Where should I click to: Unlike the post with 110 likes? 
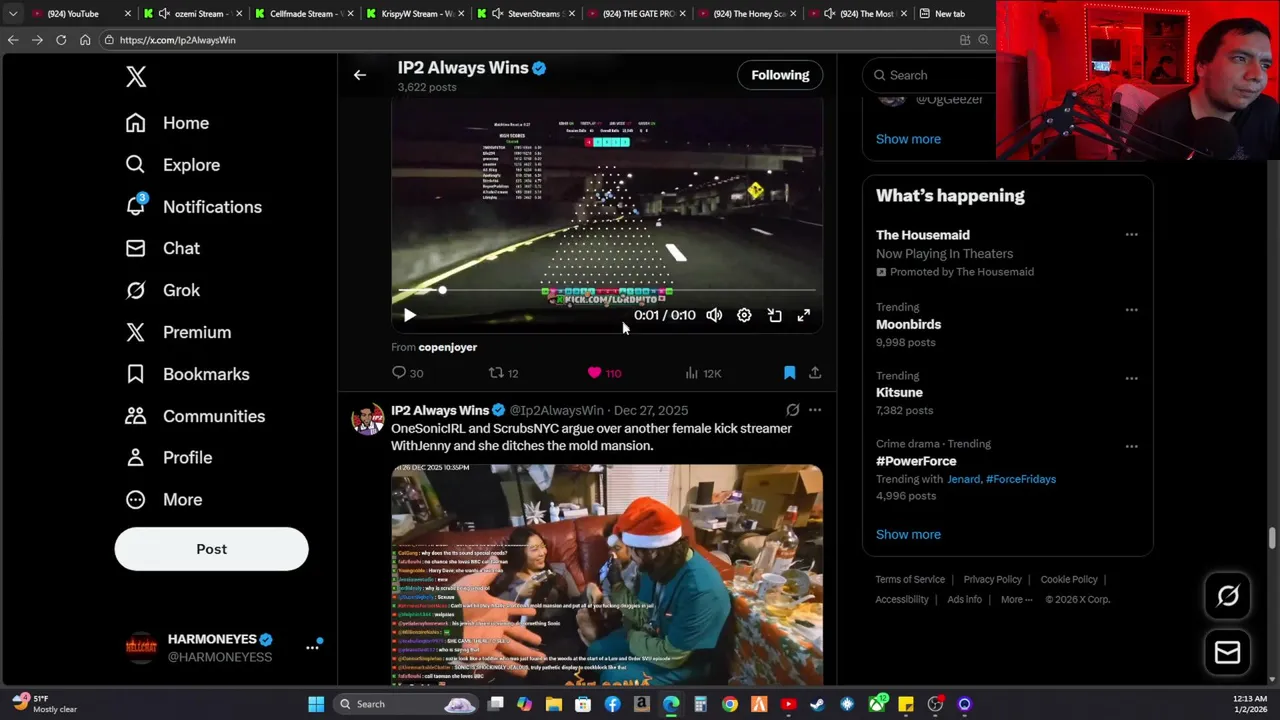[x=604, y=373]
